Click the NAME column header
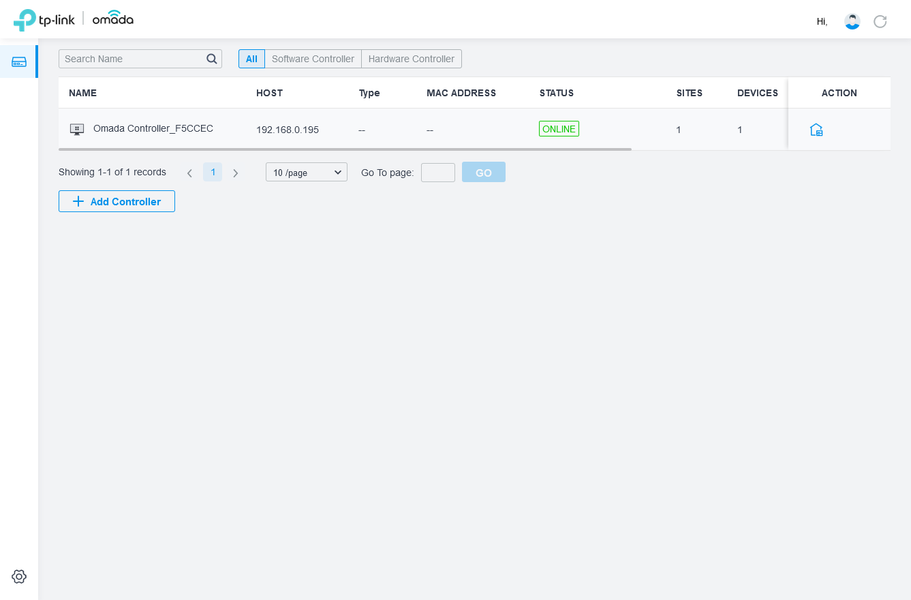Image resolution: width=911 pixels, height=600 pixels. [83, 93]
